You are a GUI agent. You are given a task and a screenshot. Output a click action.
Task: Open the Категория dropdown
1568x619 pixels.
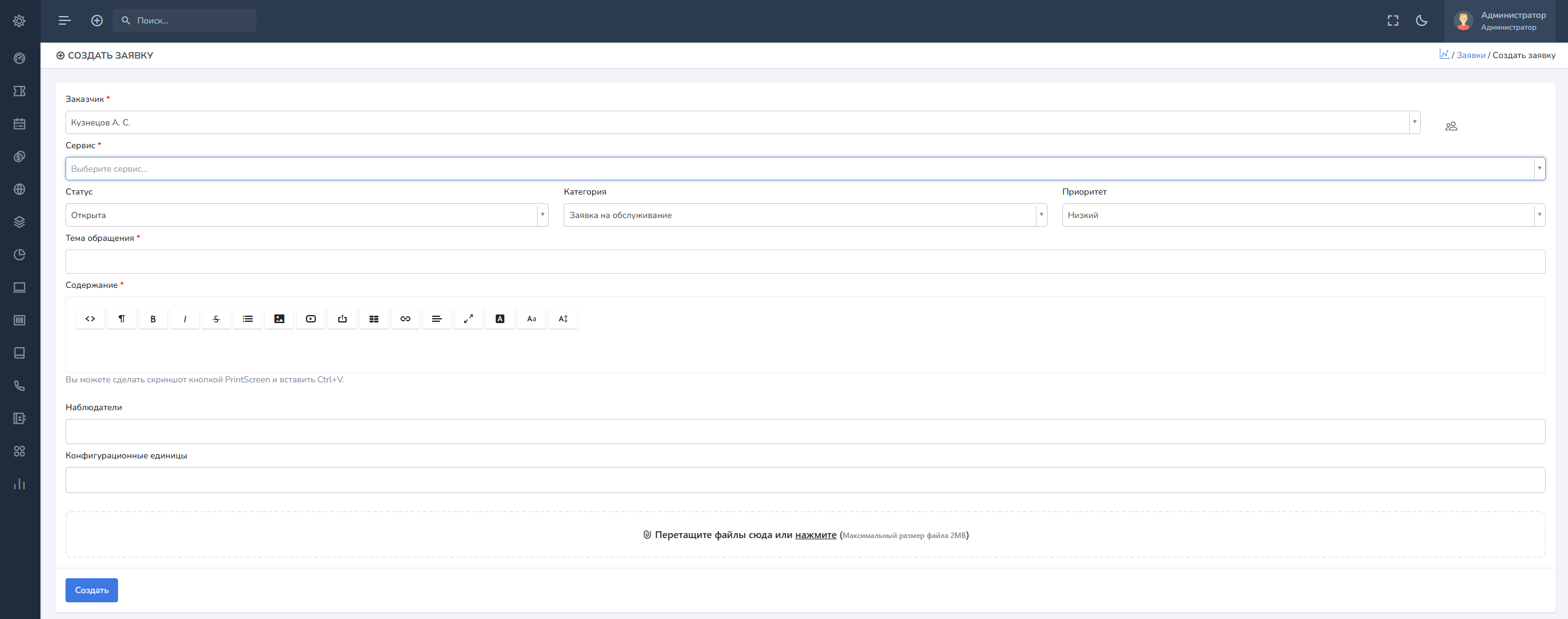pyautogui.click(x=805, y=215)
